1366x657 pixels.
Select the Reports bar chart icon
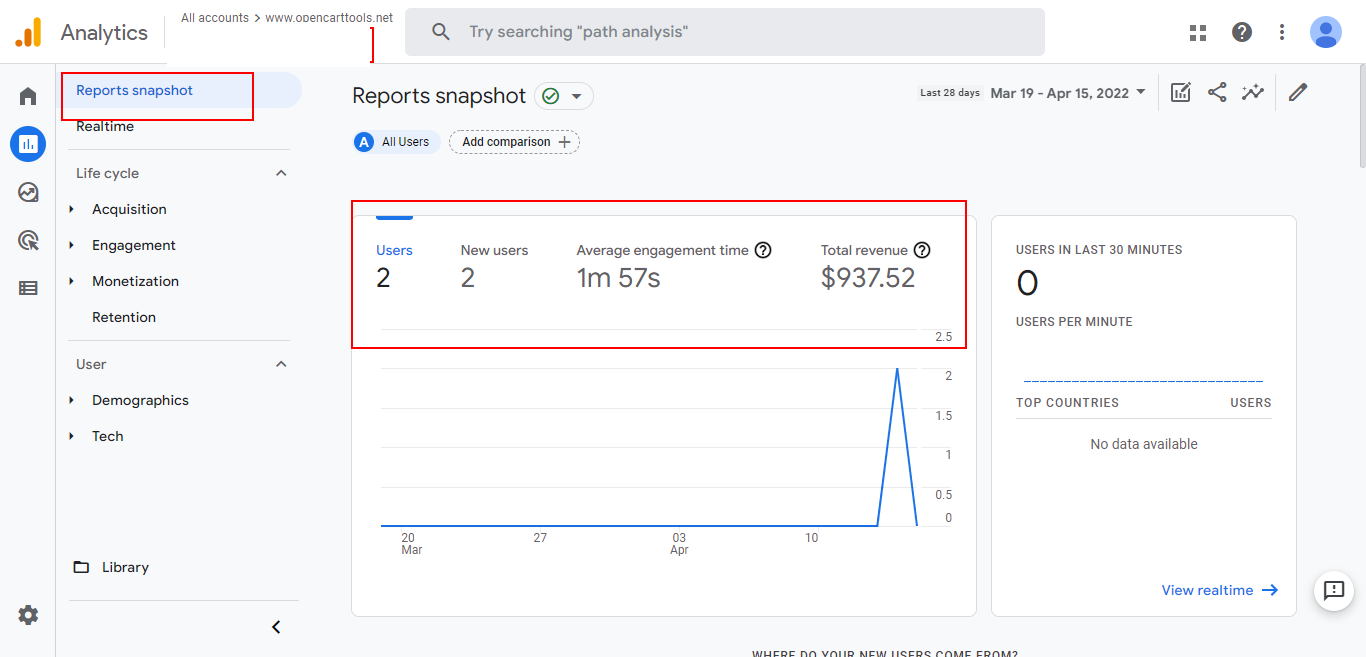tap(28, 144)
